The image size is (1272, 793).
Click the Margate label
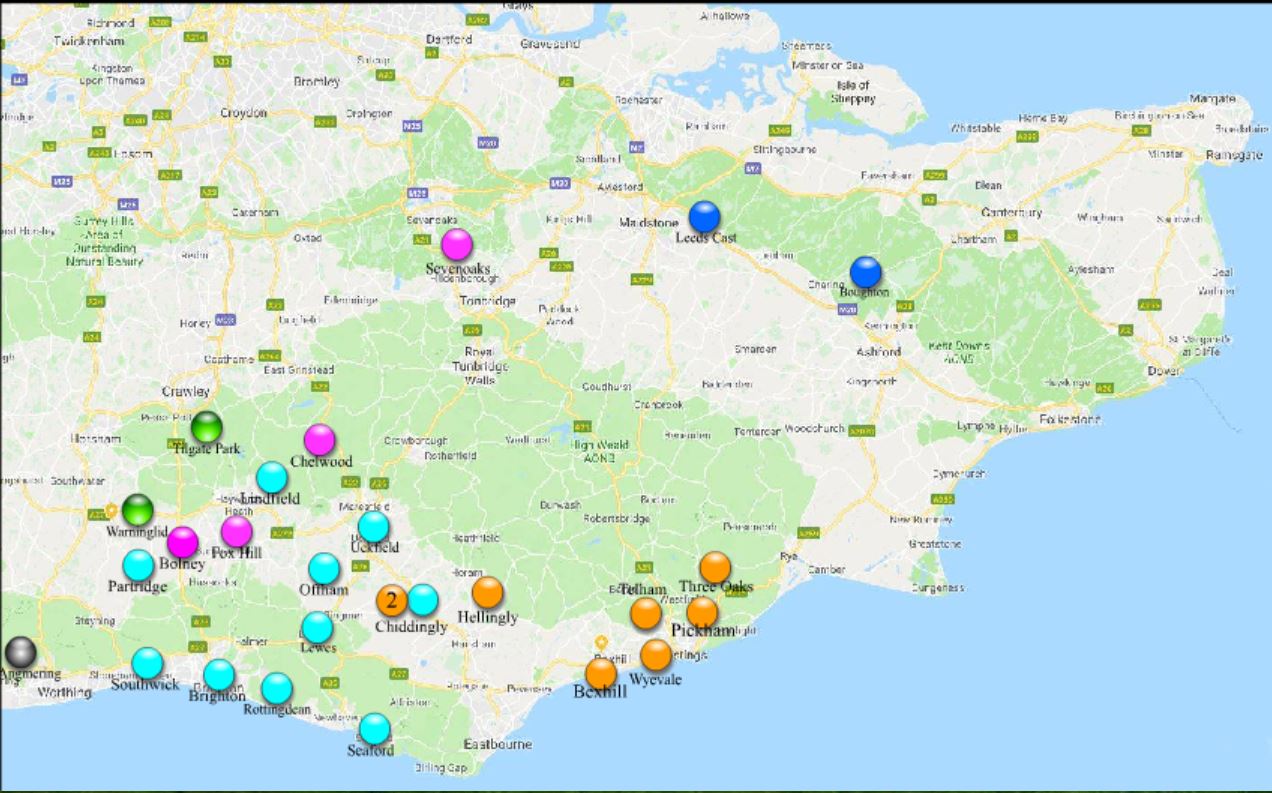[x=1213, y=98]
